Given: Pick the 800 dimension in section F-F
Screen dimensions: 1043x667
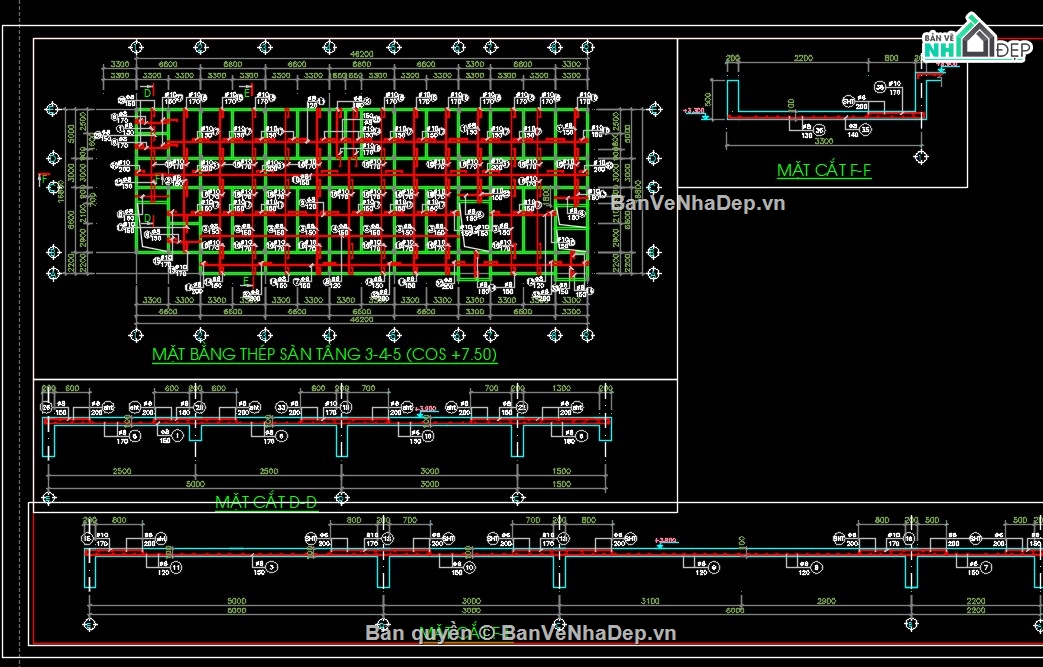Looking at the screenshot, I should (891, 59).
